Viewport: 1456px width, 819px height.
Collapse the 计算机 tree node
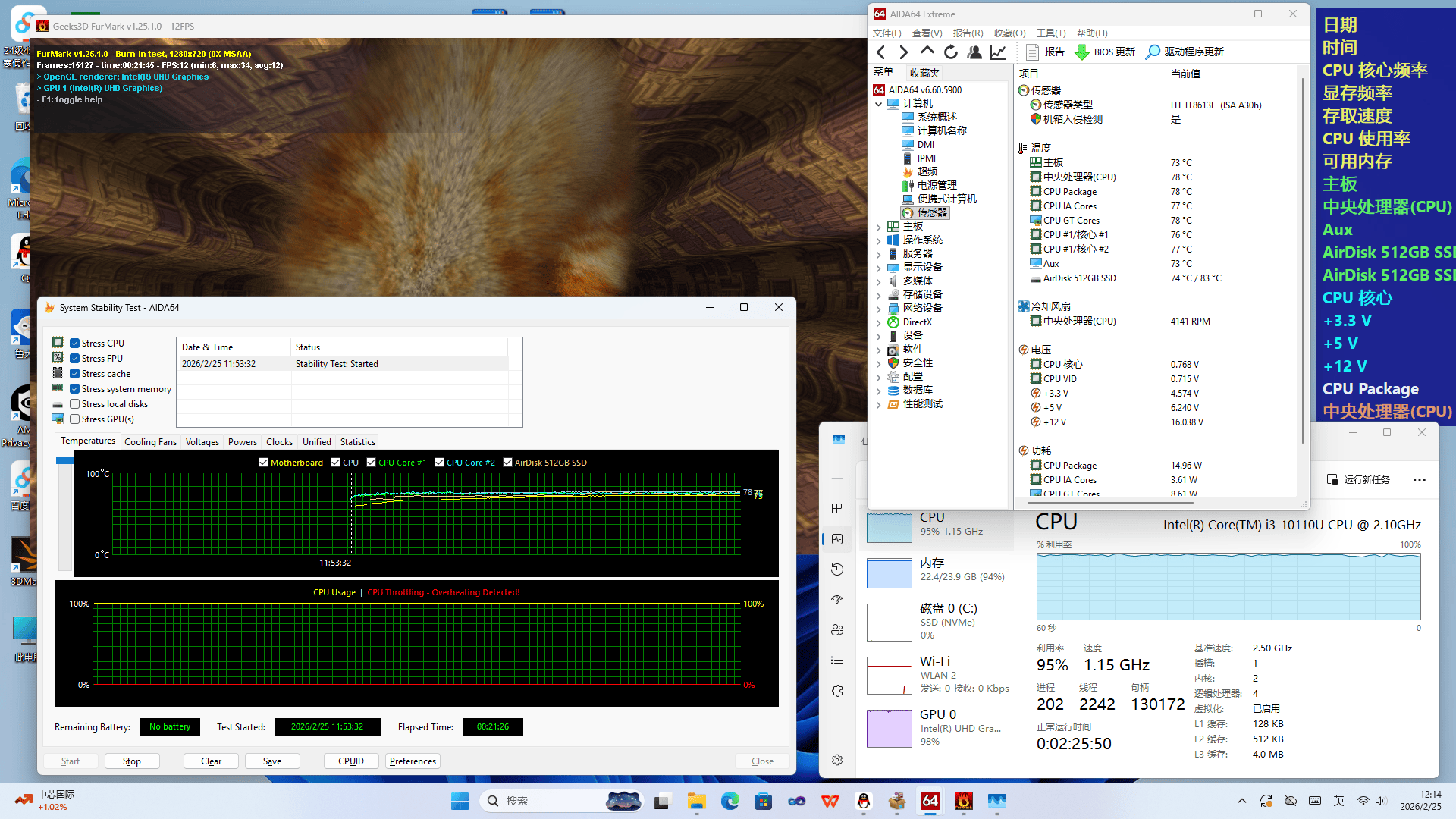coord(879,104)
